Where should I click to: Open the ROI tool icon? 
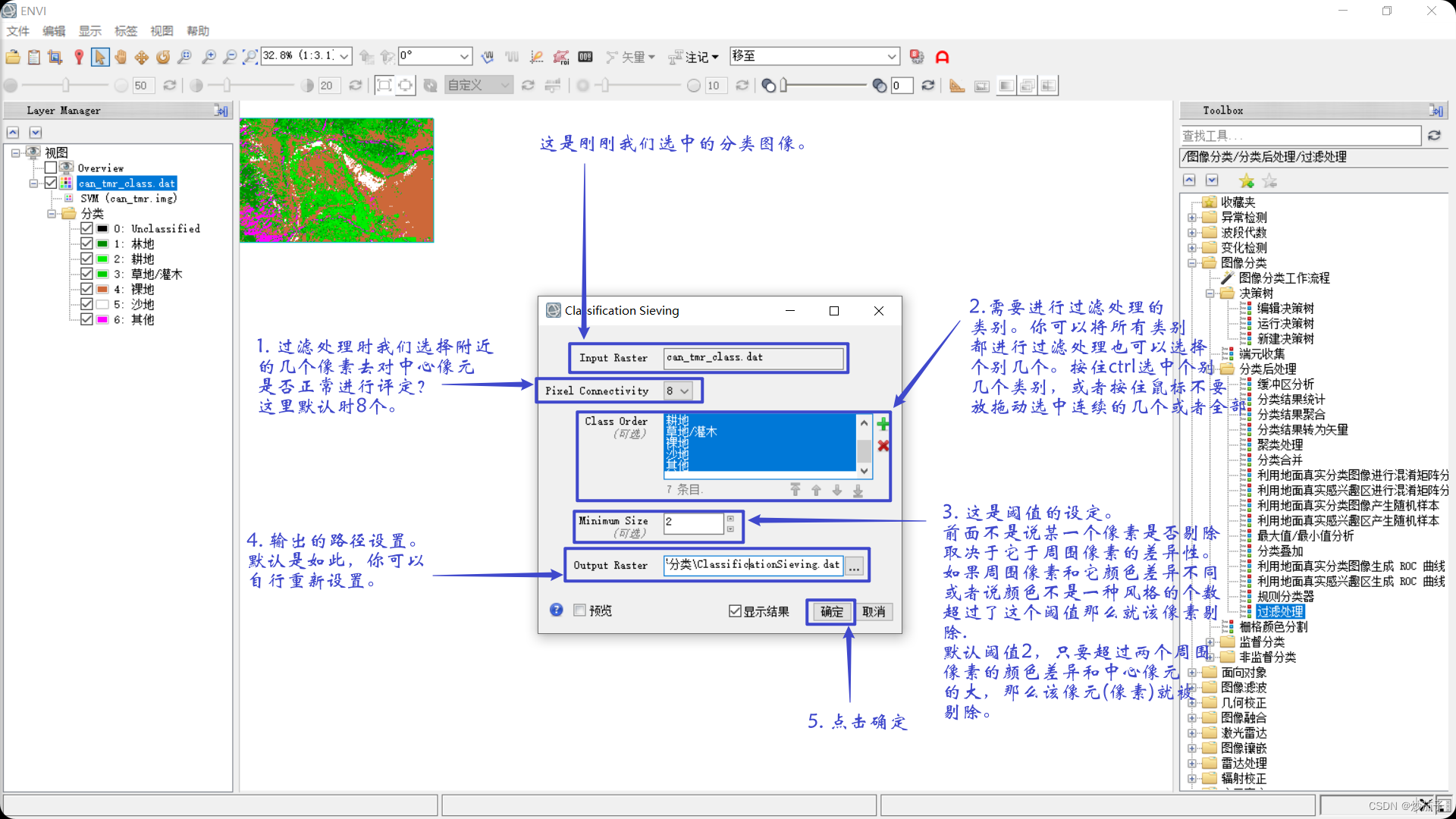561,57
